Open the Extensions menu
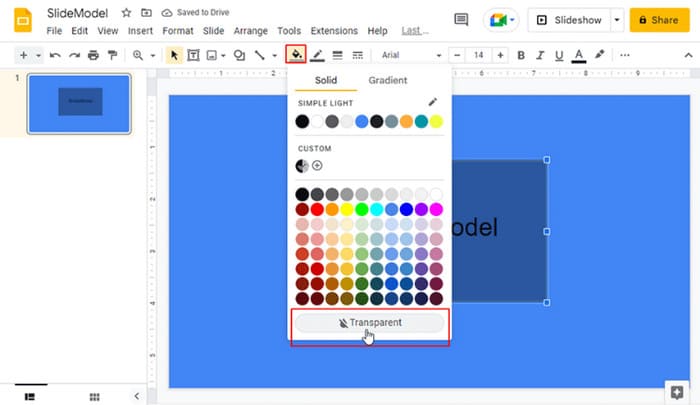This screenshot has width=700, height=405. 334,31
